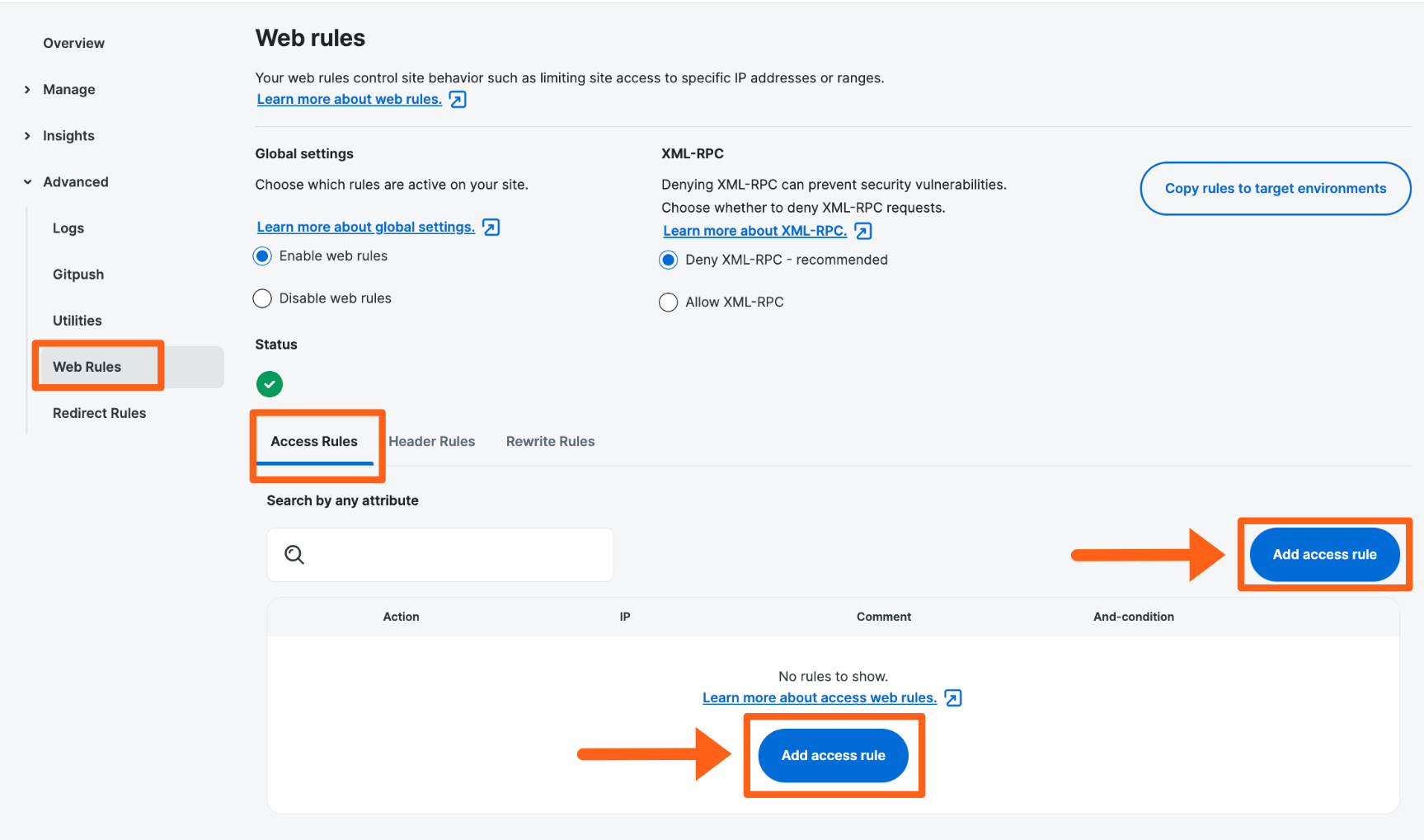Choose Allow XML-RPC
Viewport: 1424px width, 840px height.
668,302
